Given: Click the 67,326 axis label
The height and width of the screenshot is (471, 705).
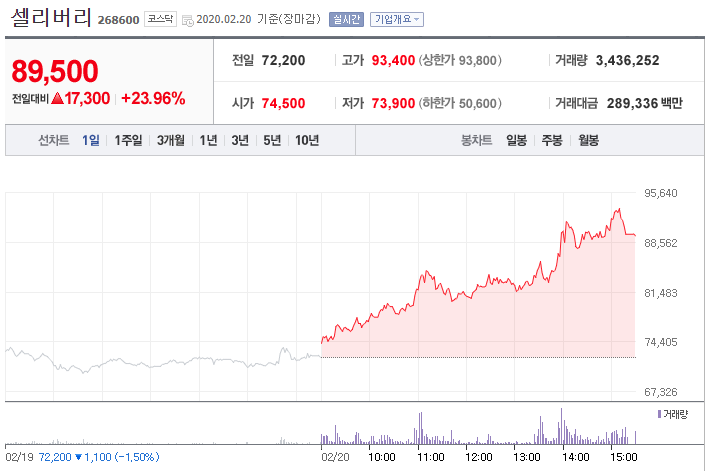Looking at the screenshot, I should (x=660, y=392).
